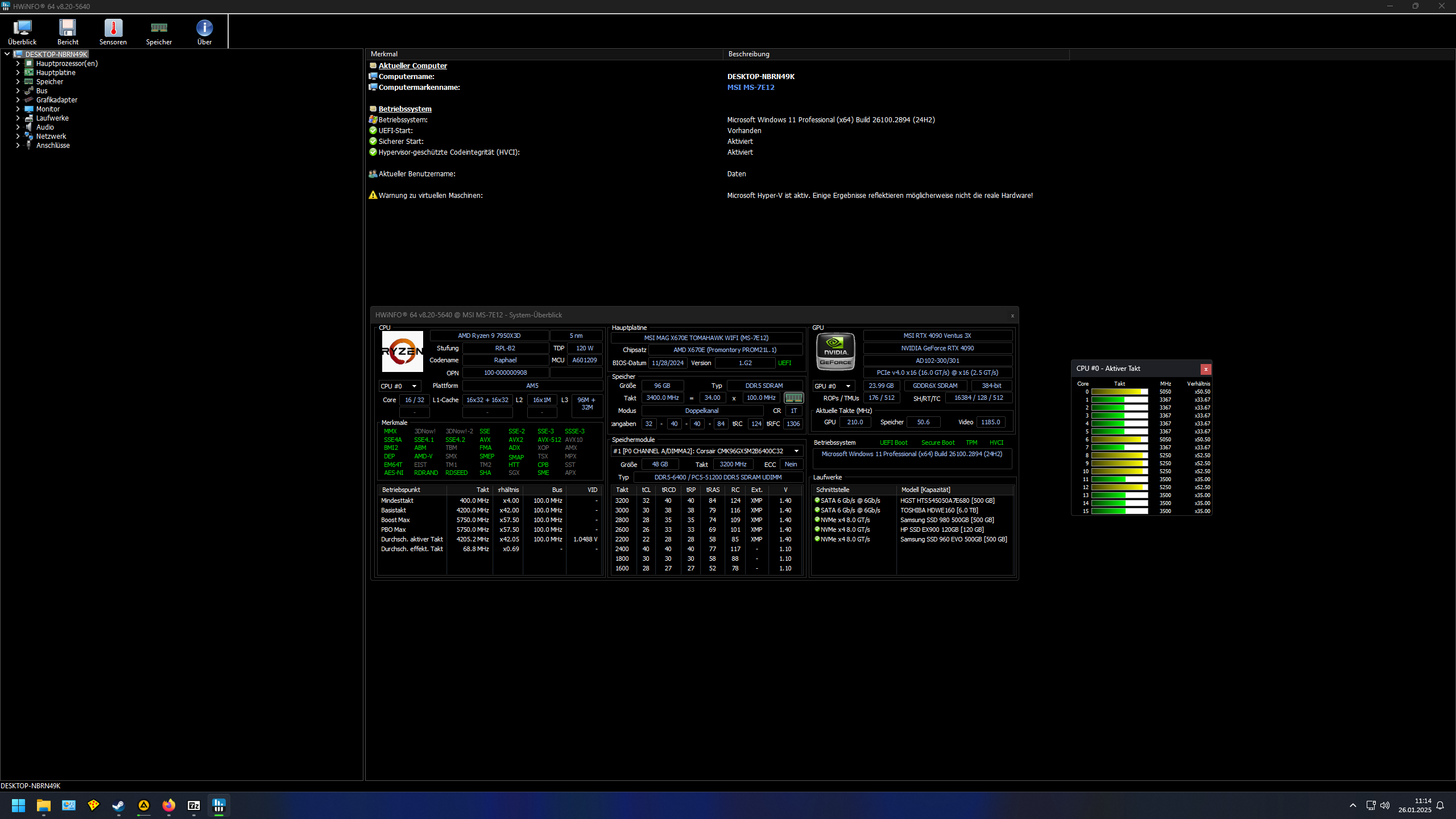
Task: Open the volume control in system tray
Action: tap(1385, 805)
